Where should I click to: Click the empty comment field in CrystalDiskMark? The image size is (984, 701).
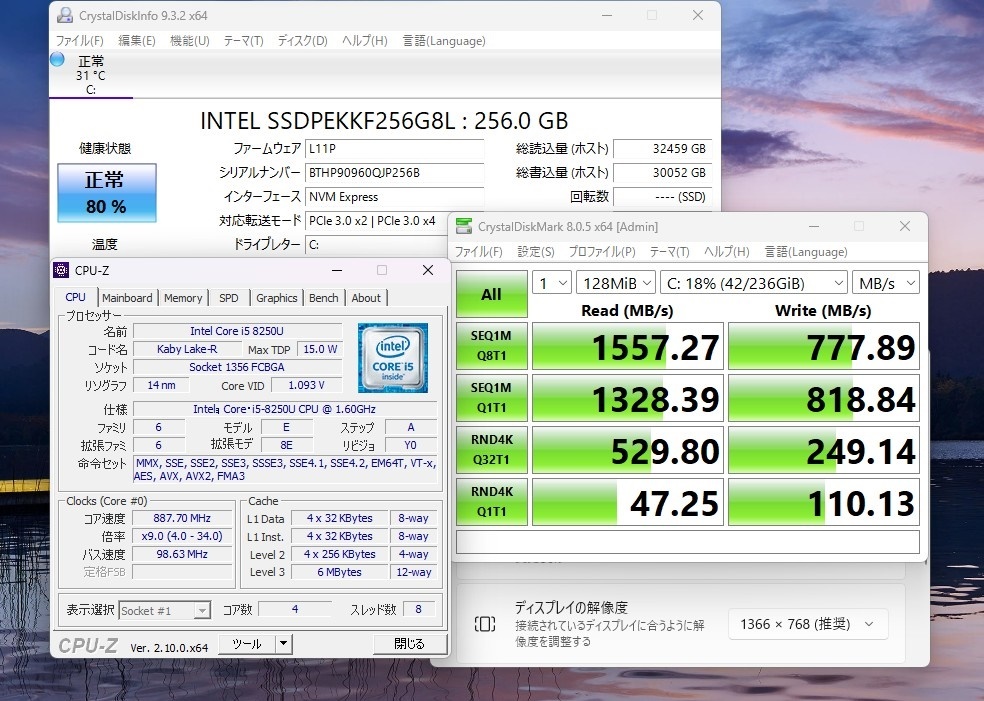(x=688, y=542)
